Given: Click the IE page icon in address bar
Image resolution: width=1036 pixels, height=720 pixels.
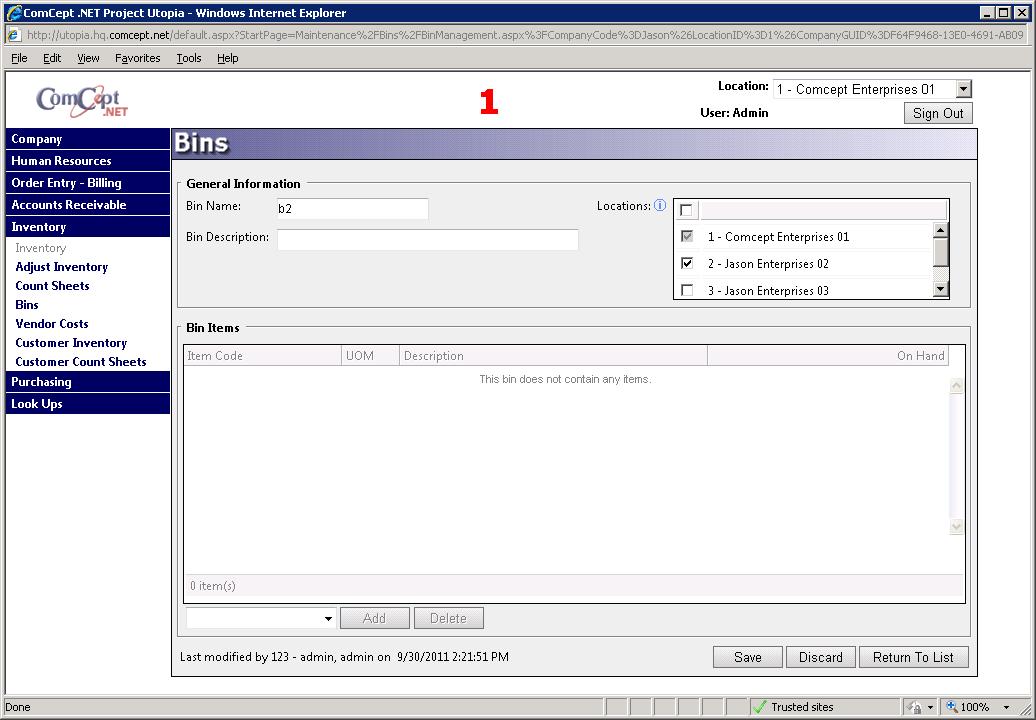Looking at the screenshot, I should pos(14,35).
